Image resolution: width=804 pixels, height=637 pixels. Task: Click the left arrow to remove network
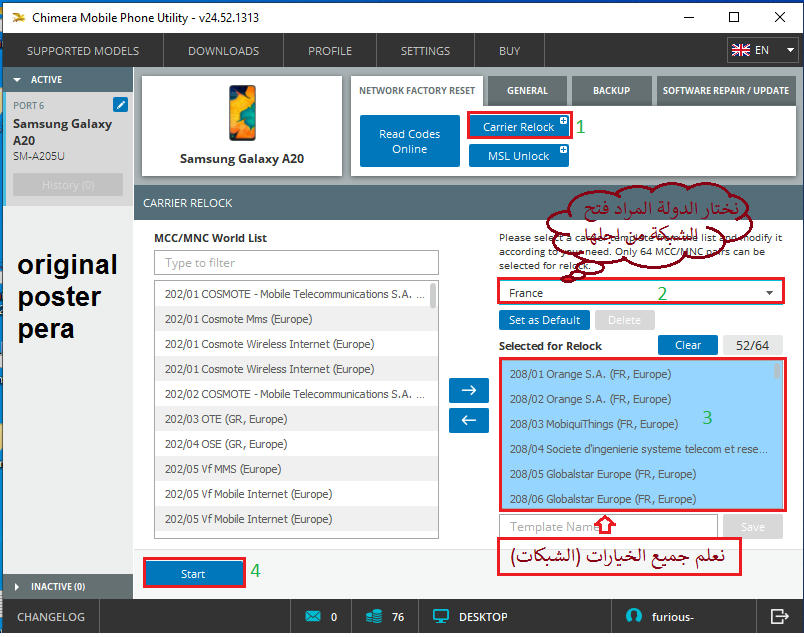469,421
